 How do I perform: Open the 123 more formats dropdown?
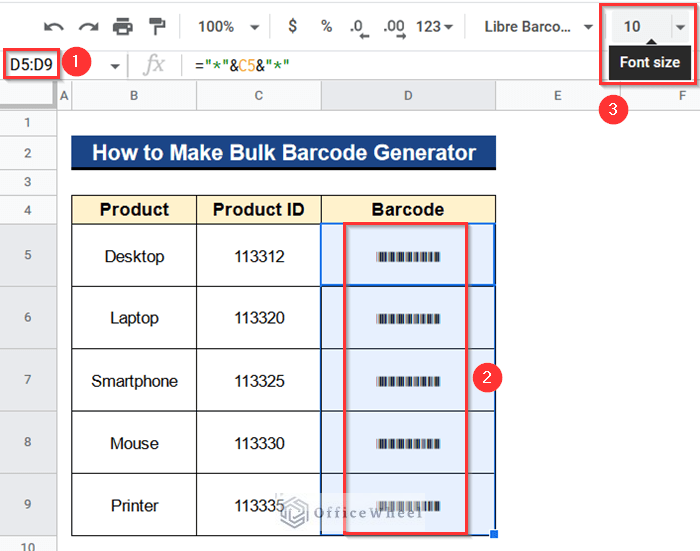[x=434, y=27]
